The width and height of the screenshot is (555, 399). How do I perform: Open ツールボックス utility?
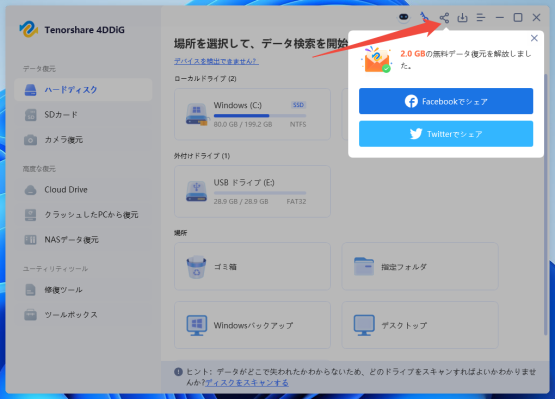click(x=83, y=315)
